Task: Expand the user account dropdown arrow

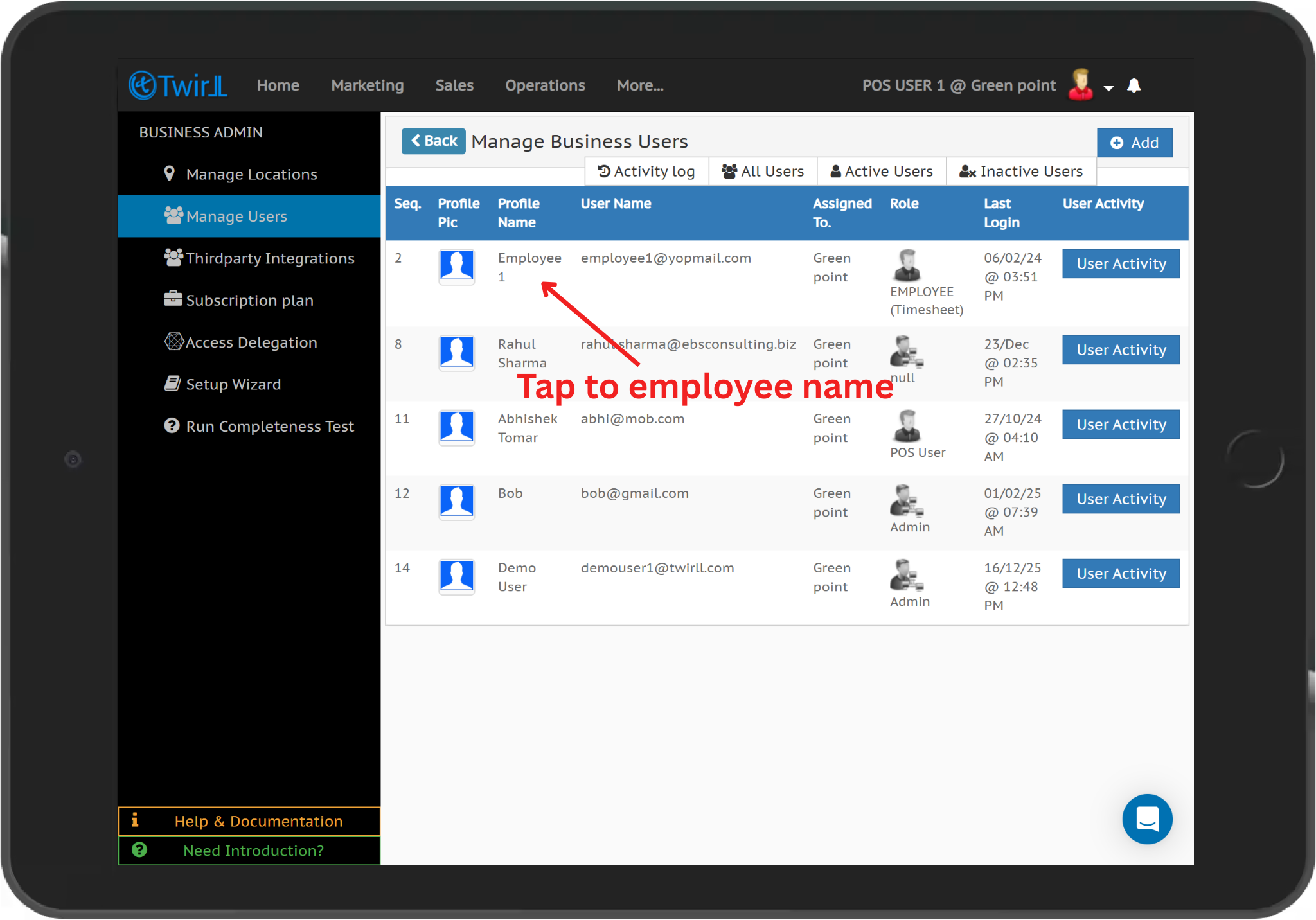Action: (x=1108, y=88)
